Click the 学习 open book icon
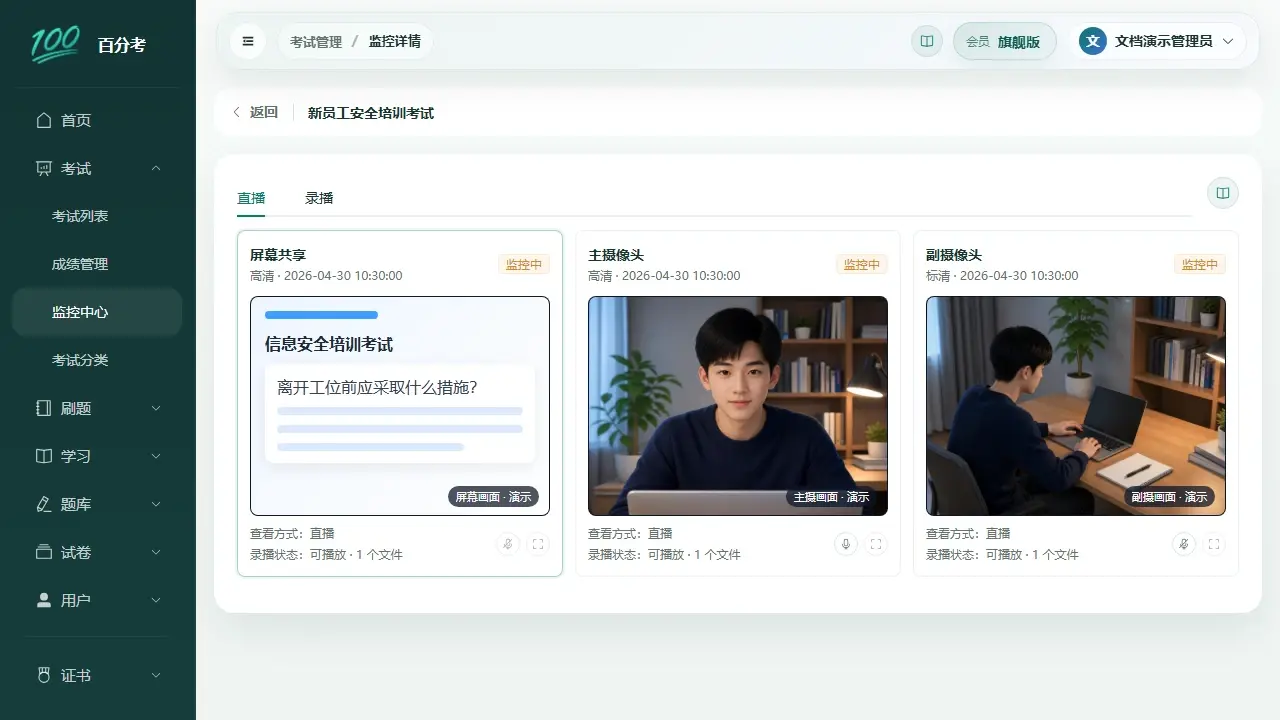Viewport: 1280px width, 720px height. click(43, 456)
